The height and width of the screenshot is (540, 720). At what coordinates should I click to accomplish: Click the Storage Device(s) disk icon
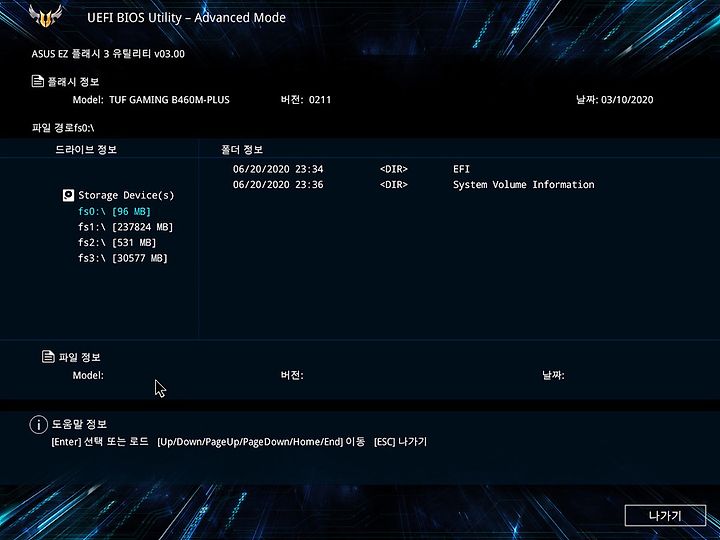click(x=68, y=195)
